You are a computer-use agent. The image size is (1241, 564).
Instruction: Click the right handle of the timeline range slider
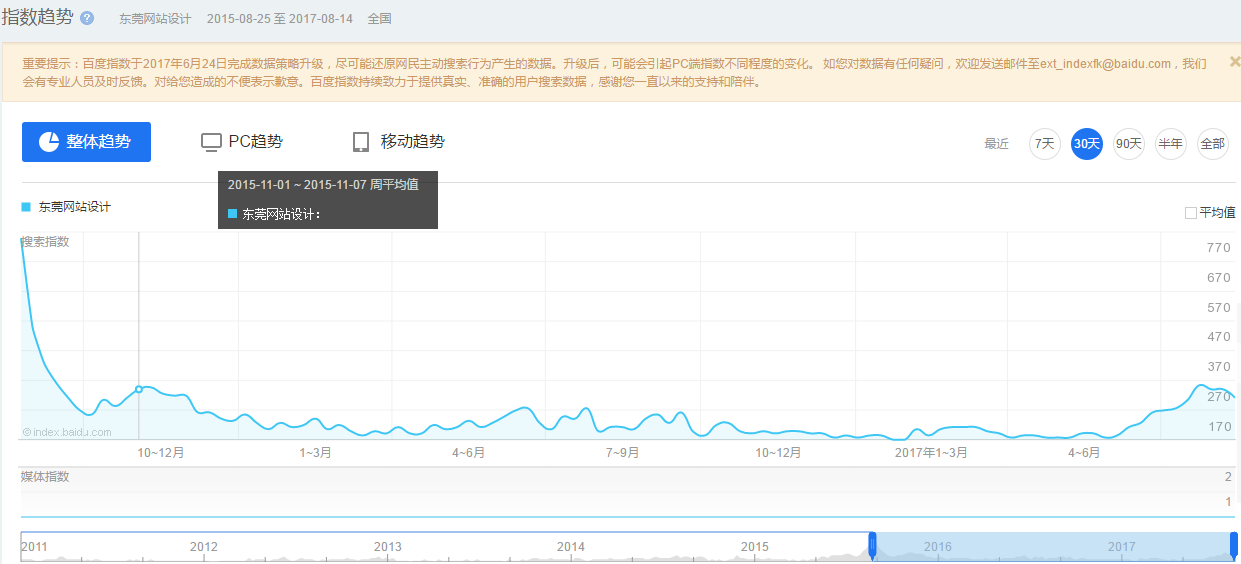click(x=1234, y=546)
